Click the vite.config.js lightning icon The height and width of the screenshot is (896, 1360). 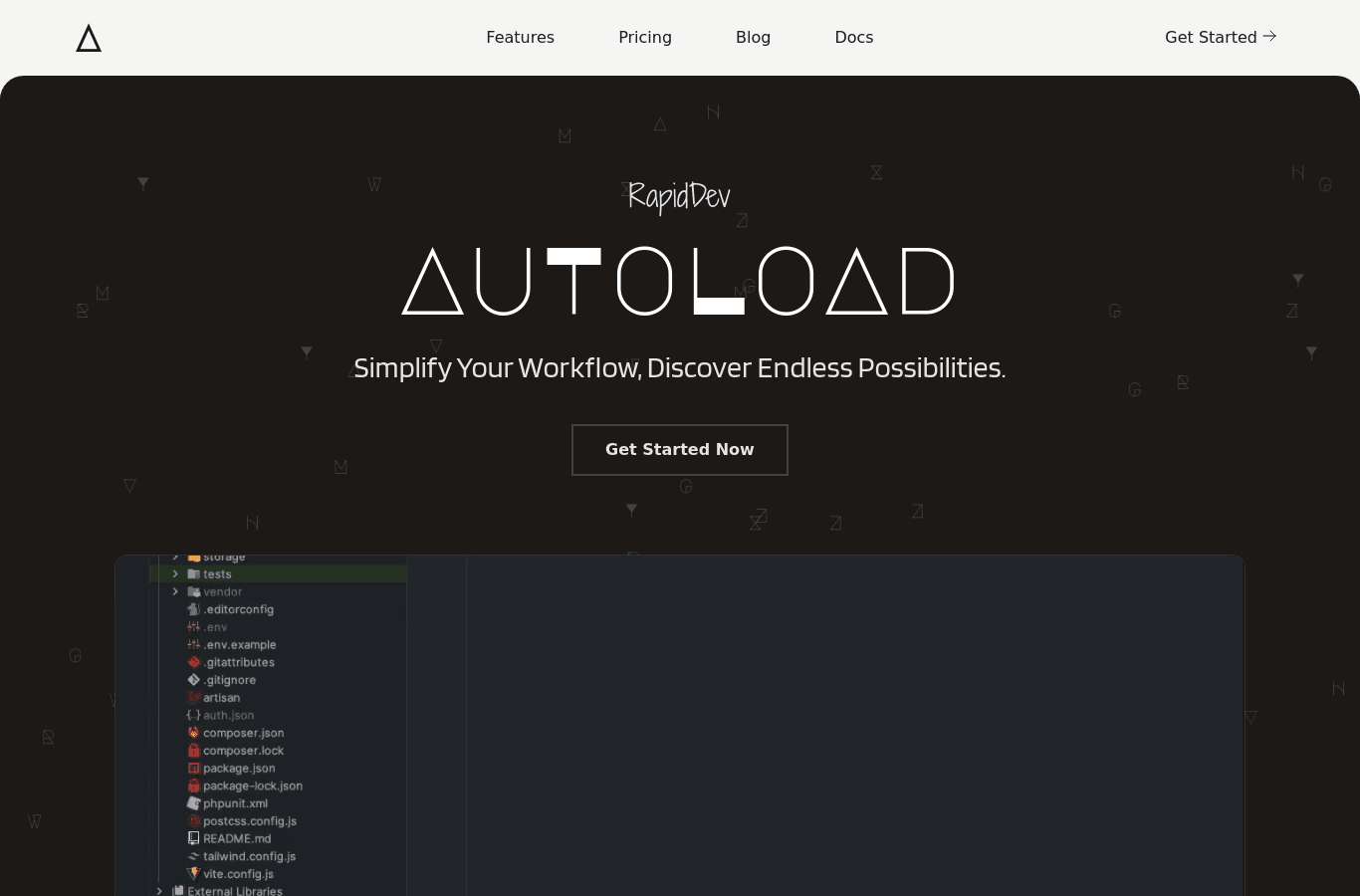click(193, 874)
